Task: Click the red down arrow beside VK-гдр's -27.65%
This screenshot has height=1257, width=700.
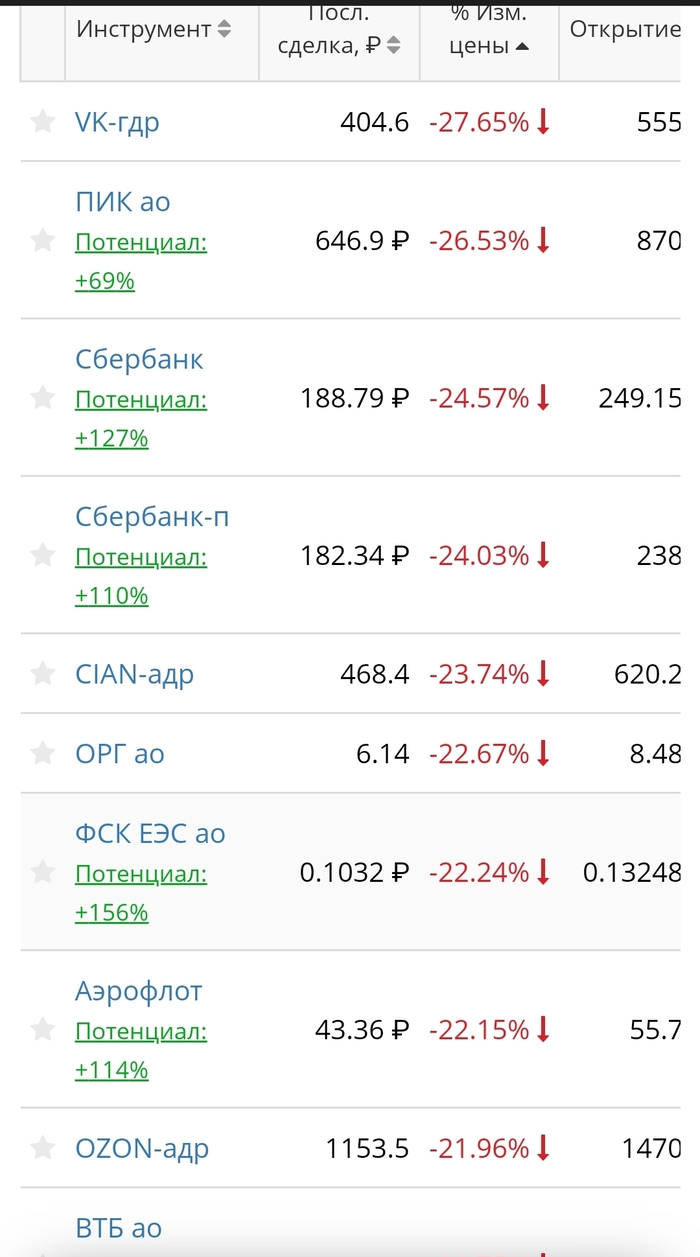Action: (x=542, y=122)
